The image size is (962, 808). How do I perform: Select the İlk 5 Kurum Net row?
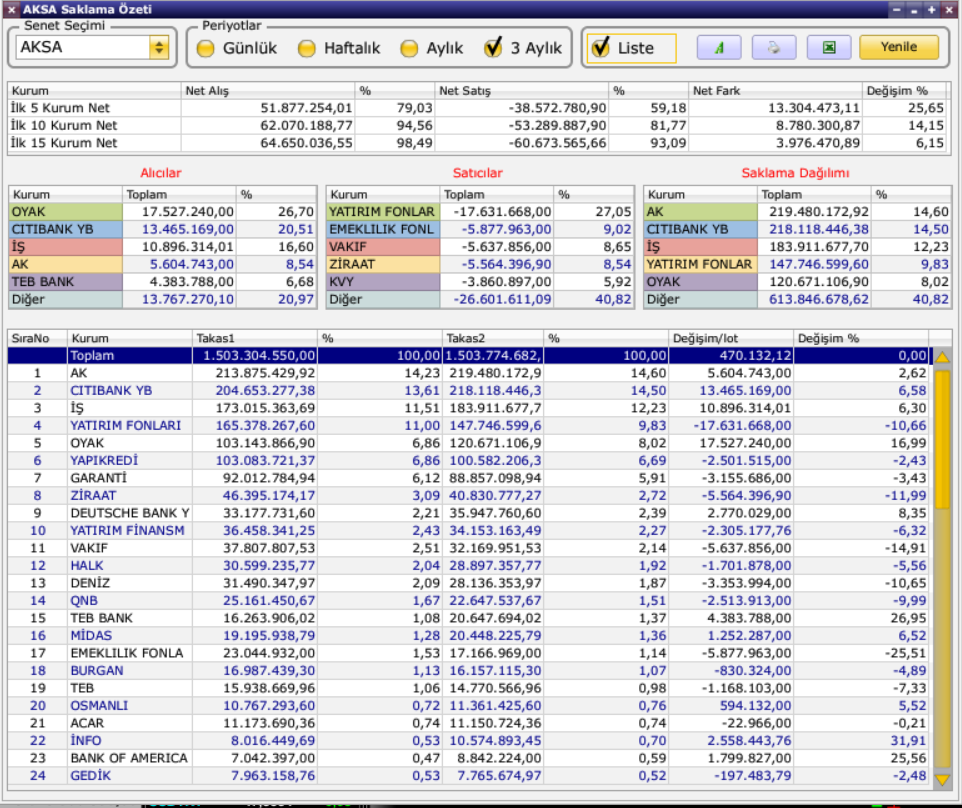coord(479,108)
